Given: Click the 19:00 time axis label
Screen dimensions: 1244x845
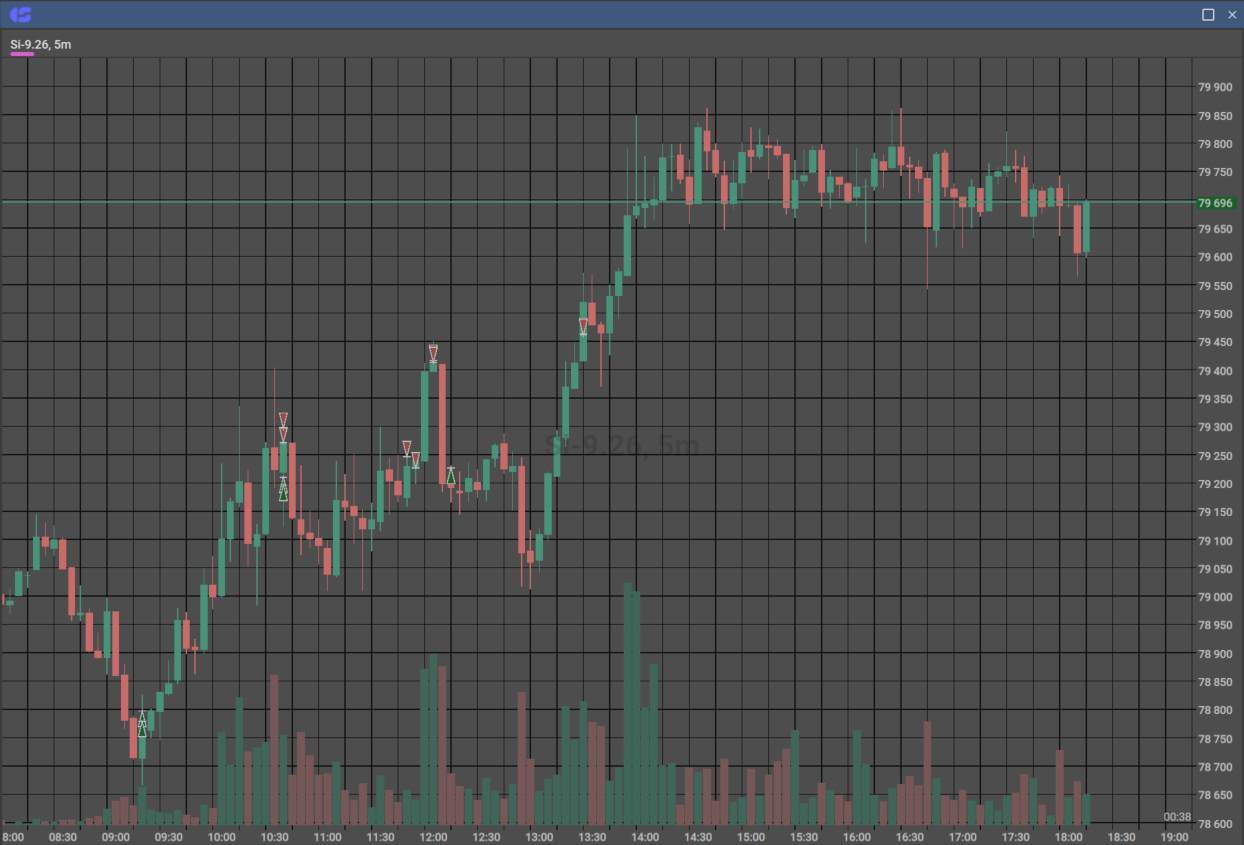Looking at the screenshot, I should (1175, 837).
